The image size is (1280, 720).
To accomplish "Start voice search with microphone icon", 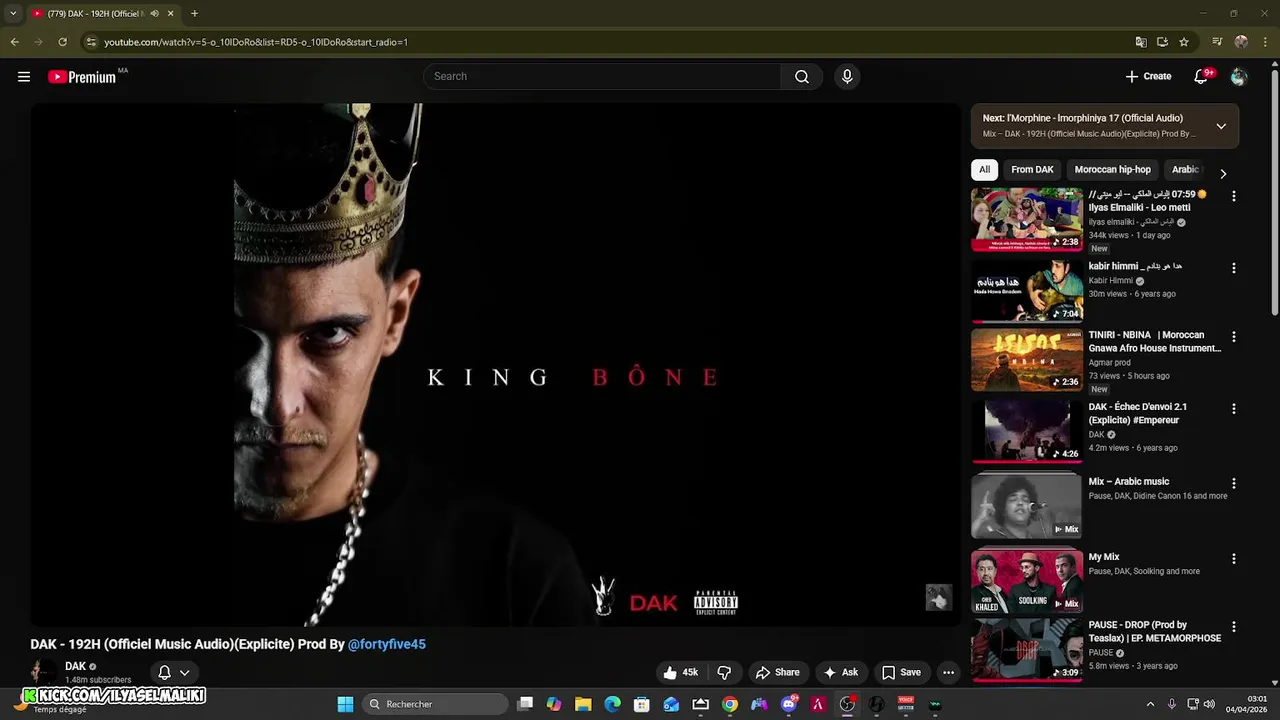I will tap(847, 77).
